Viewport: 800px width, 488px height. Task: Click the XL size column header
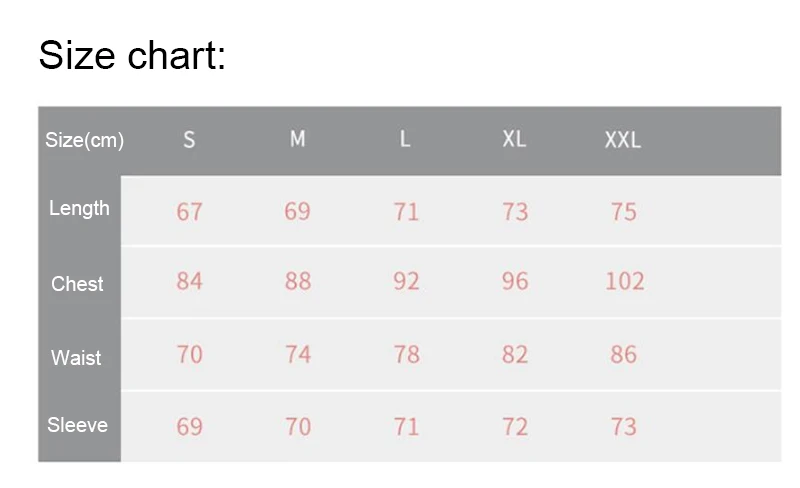click(514, 138)
